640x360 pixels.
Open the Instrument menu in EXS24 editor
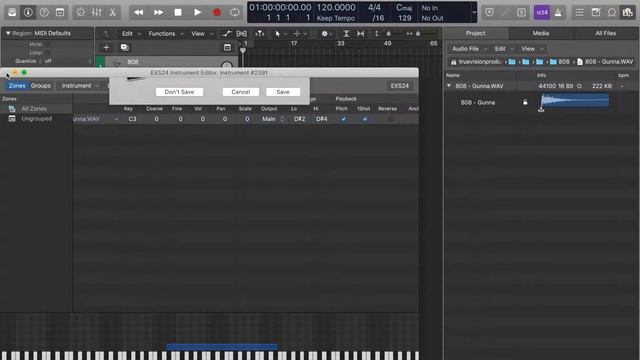(80, 86)
